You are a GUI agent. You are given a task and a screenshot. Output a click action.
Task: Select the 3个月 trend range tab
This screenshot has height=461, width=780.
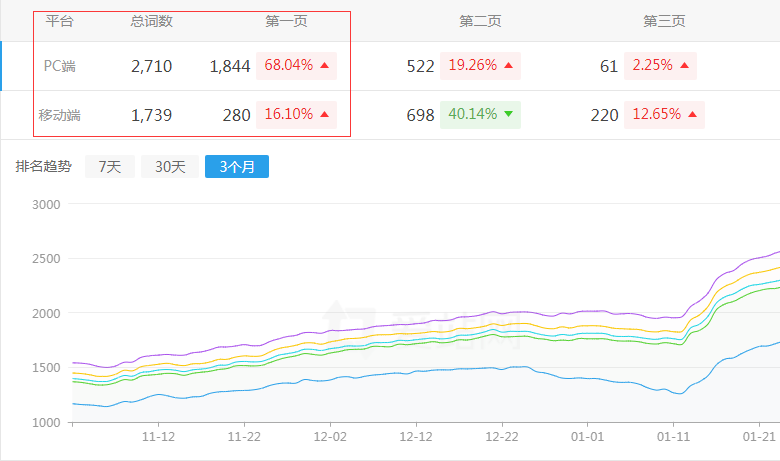236,167
